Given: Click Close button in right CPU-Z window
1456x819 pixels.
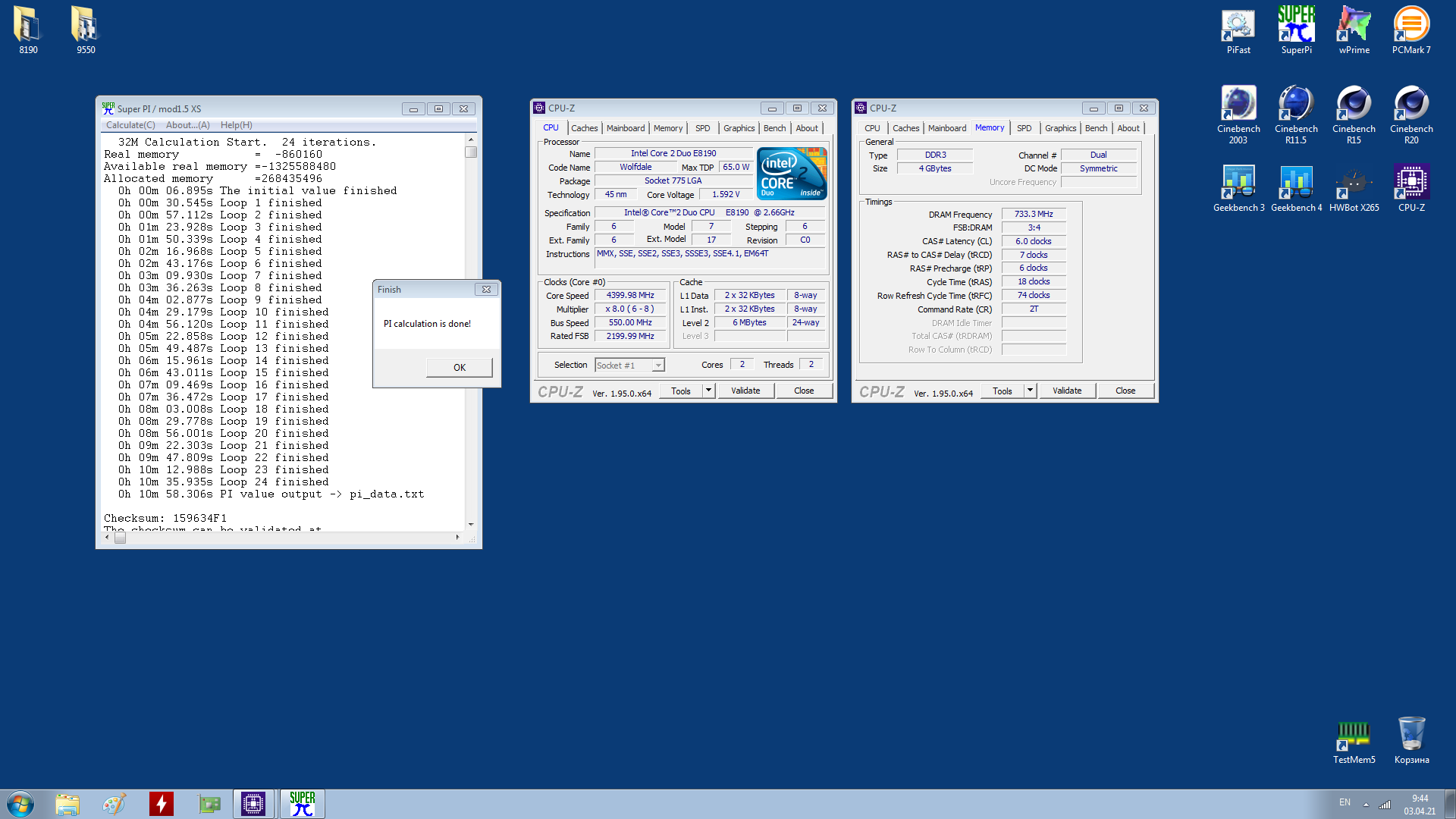Looking at the screenshot, I should click(1125, 391).
